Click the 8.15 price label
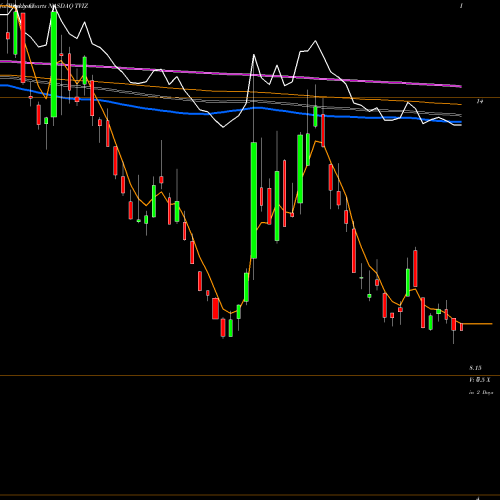This screenshot has width=500, height=500. (475, 368)
